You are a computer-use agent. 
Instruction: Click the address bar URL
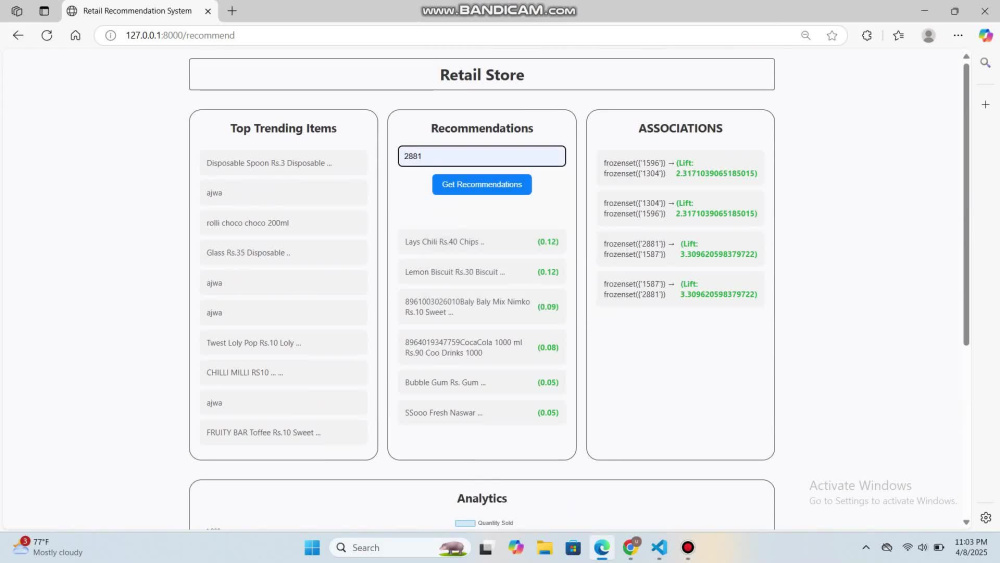180,36
